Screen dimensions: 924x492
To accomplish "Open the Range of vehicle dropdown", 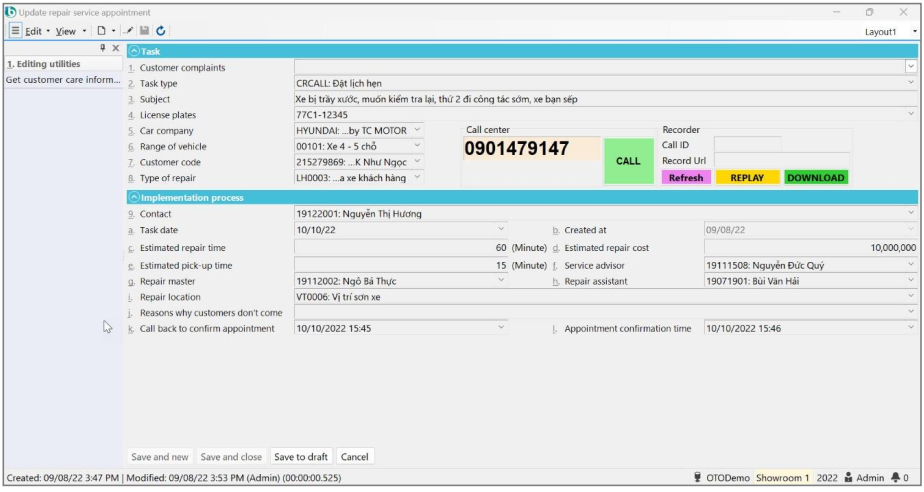I will click(417, 146).
